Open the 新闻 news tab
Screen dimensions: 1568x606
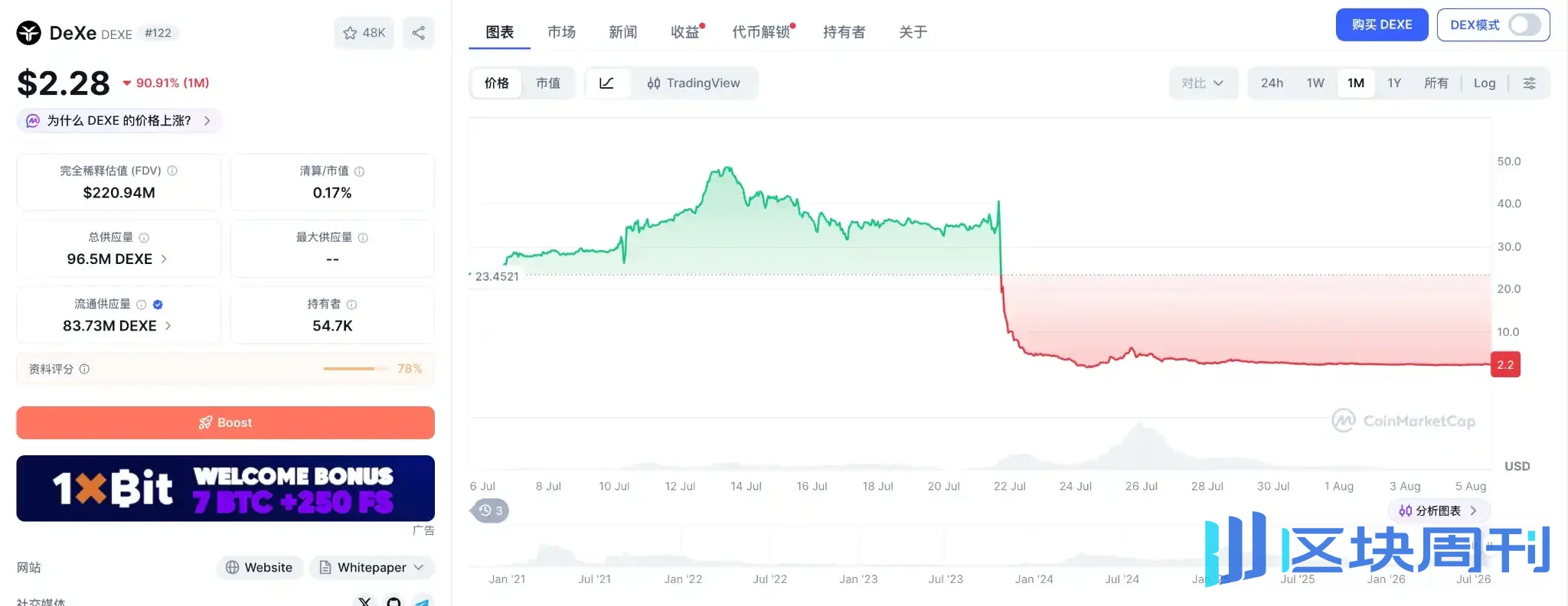click(622, 32)
